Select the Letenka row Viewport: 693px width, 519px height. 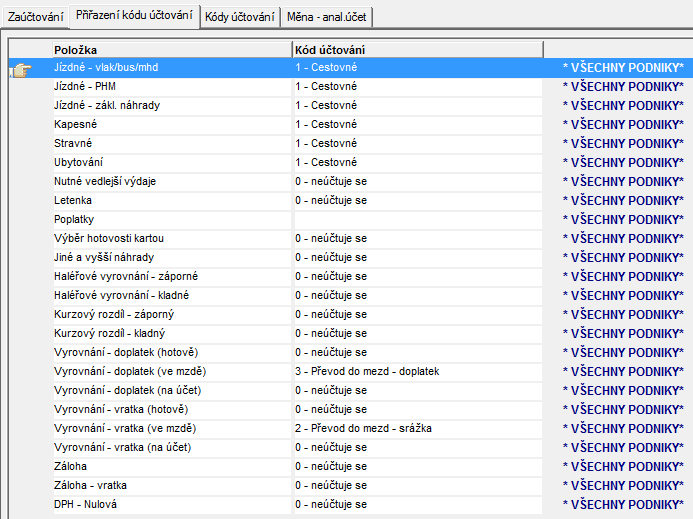[171, 201]
